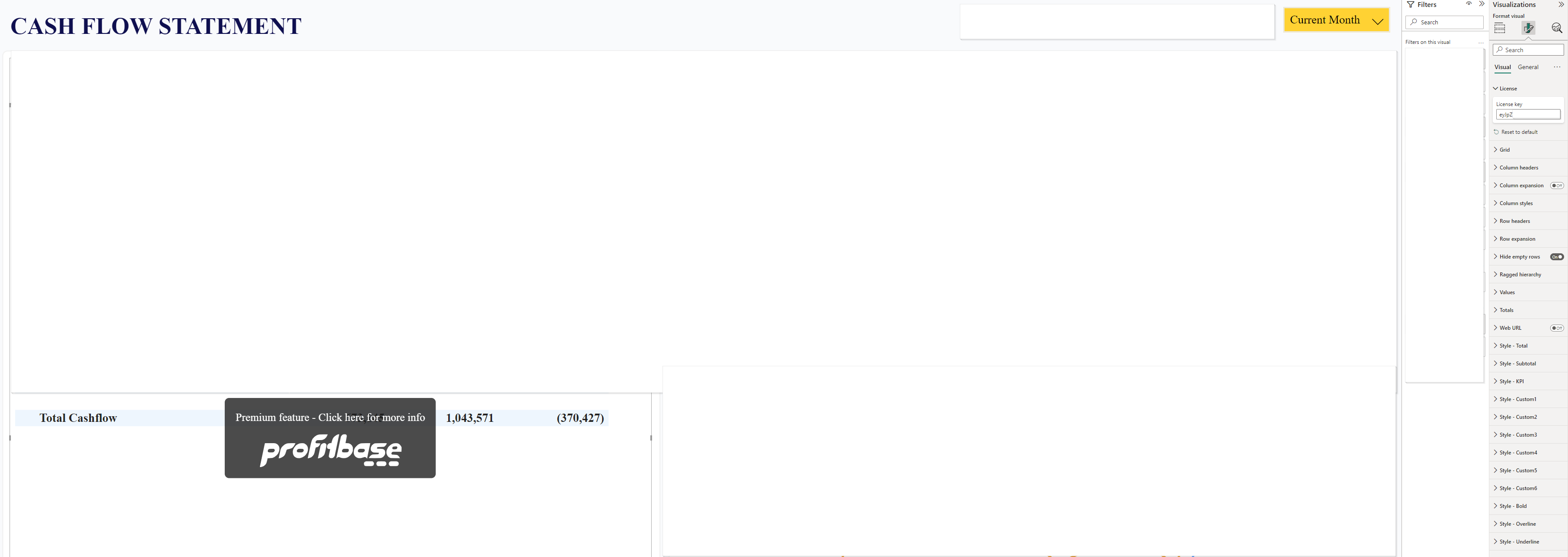1568x557 pixels.
Task: Select the Visual tab
Action: (1503, 67)
